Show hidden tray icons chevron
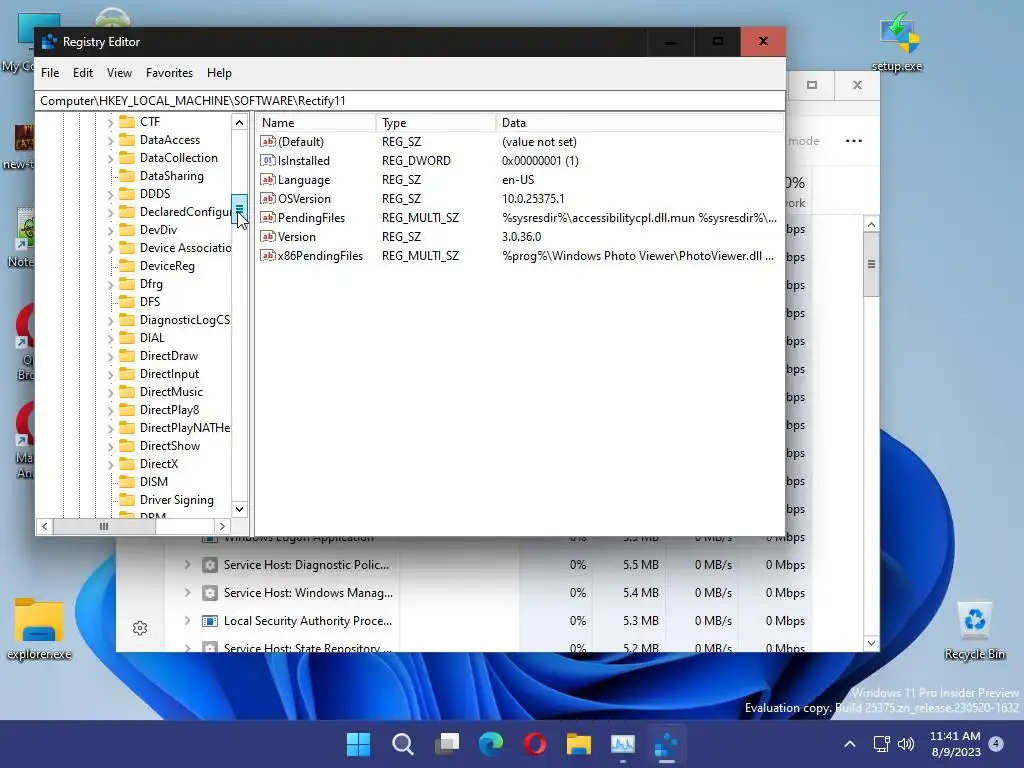This screenshot has height=768, width=1024. tap(850, 744)
